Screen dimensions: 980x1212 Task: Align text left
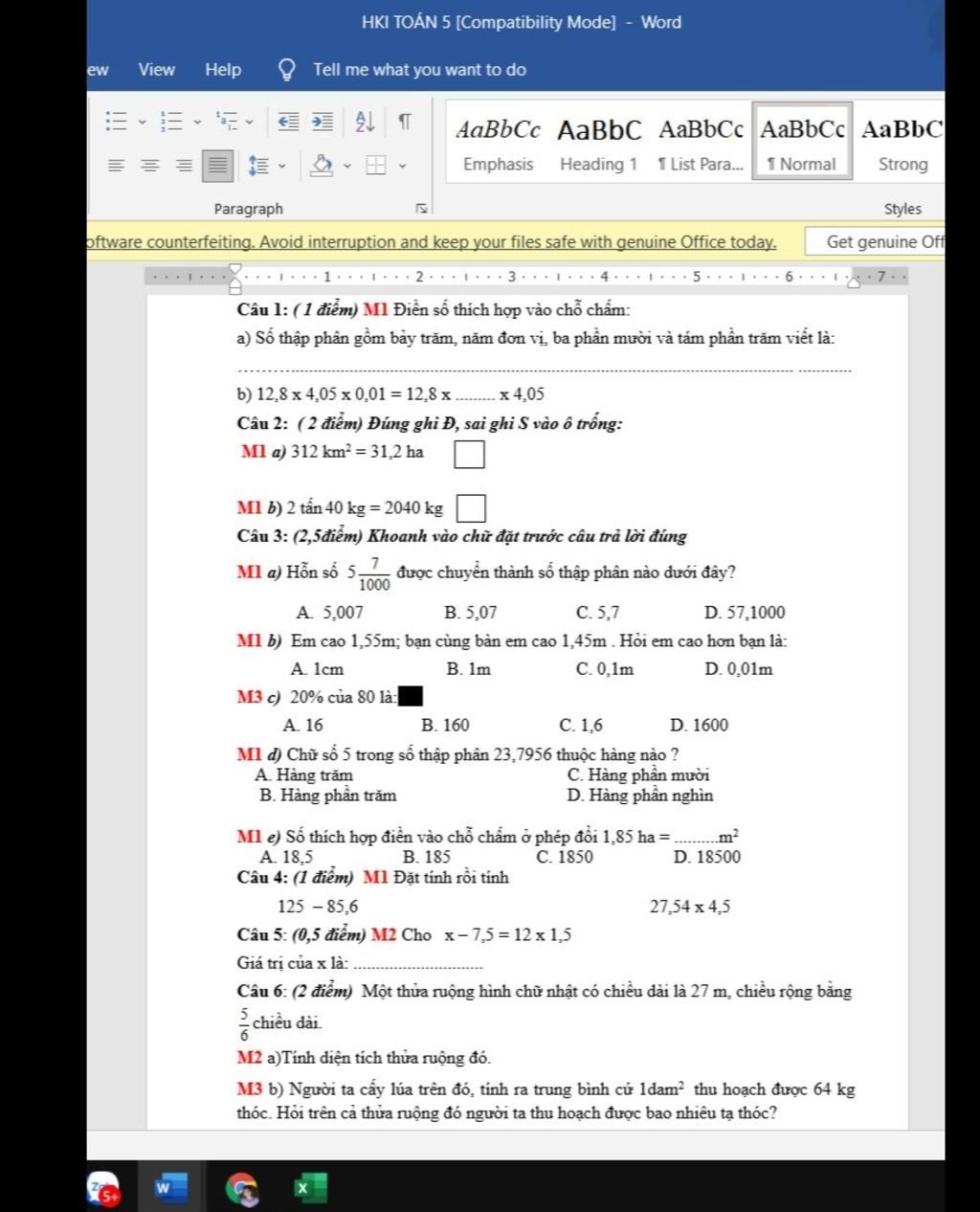pos(116,166)
